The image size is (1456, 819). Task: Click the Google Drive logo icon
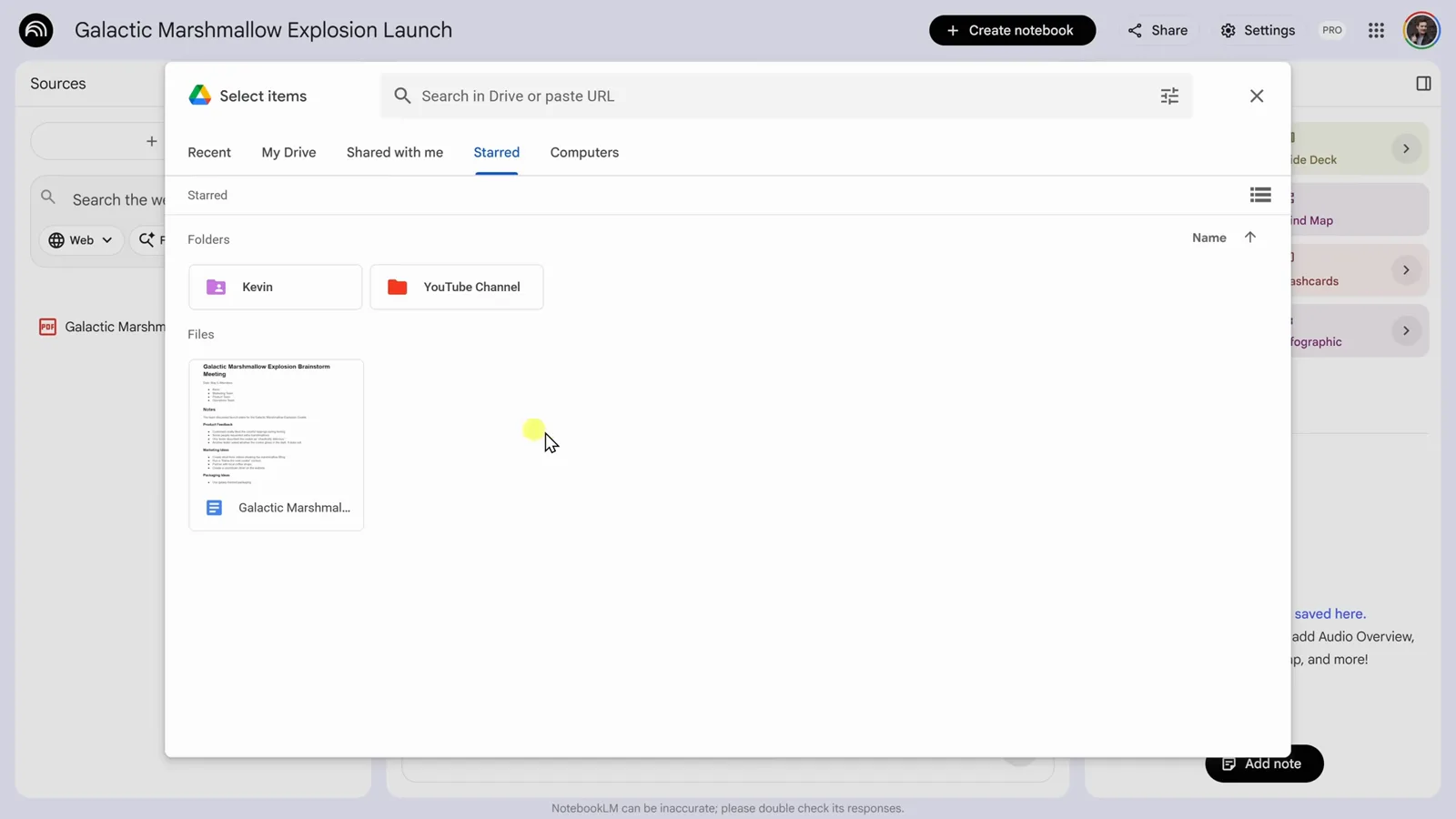(199, 96)
